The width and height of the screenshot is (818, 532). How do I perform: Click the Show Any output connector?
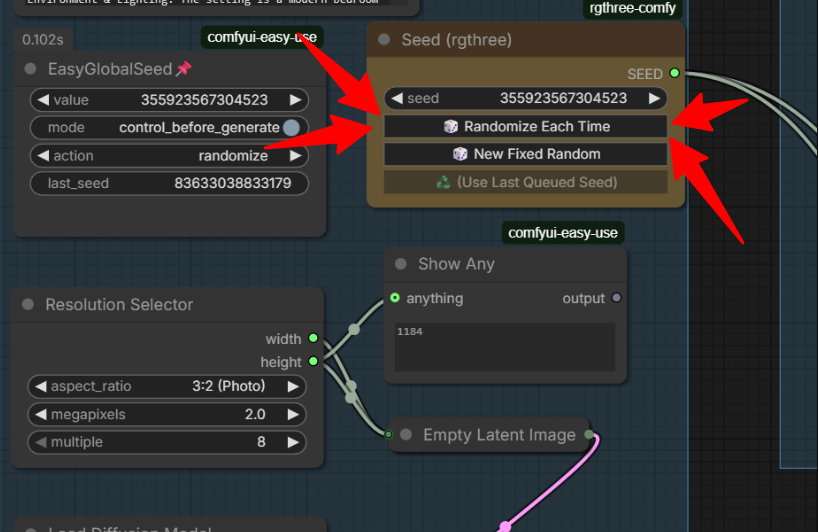point(617,298)
